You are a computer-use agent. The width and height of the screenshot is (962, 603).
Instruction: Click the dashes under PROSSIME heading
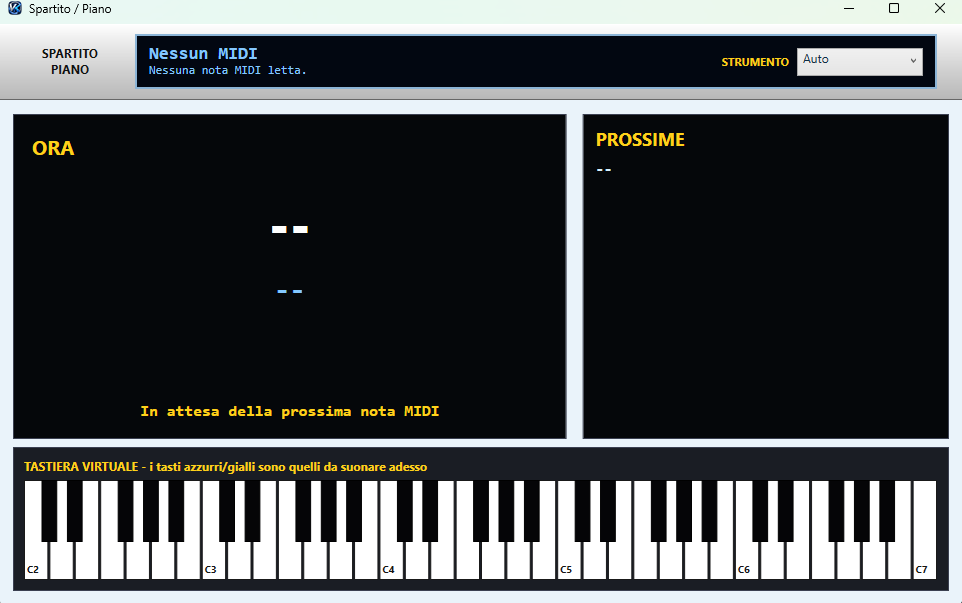point(604,170)
